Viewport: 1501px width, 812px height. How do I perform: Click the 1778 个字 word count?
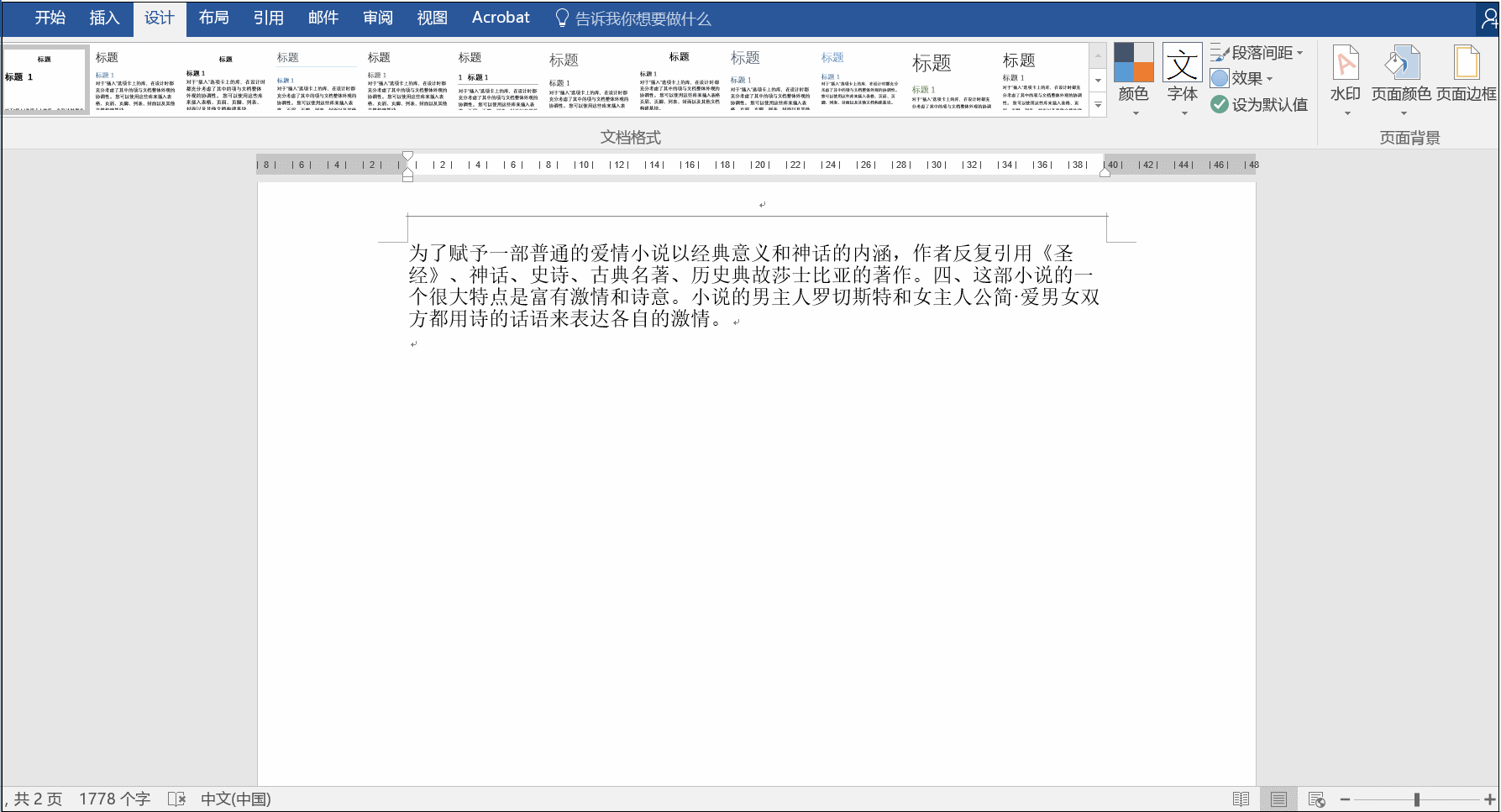(114, 799)
